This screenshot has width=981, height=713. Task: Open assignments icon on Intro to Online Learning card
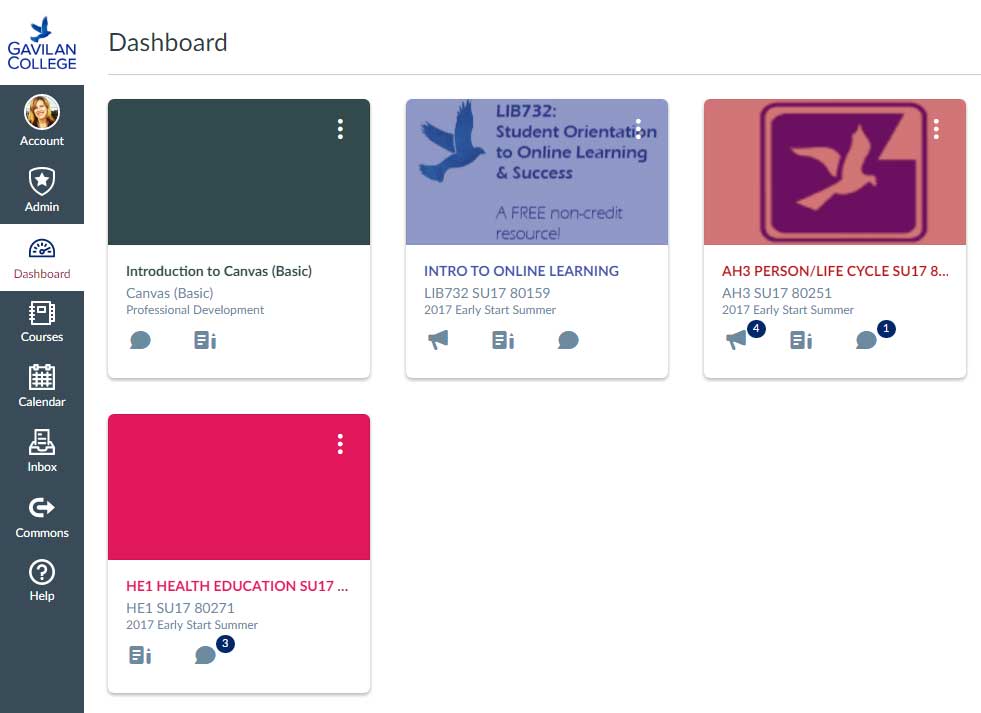[x=502, y=340]
